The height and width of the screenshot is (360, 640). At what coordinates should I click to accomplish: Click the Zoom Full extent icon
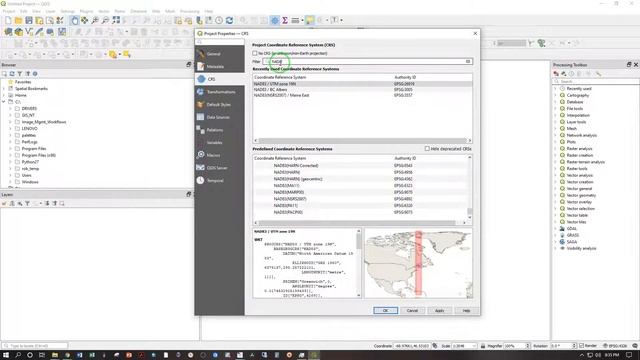pyautogui.click(x=116, y=20)
